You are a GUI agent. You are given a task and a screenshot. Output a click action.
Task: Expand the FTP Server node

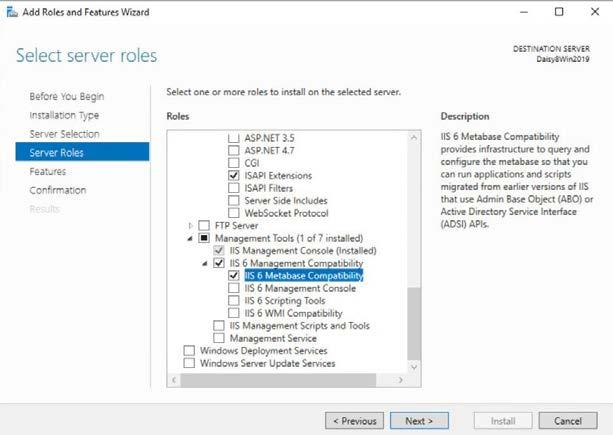click(190, 226)
